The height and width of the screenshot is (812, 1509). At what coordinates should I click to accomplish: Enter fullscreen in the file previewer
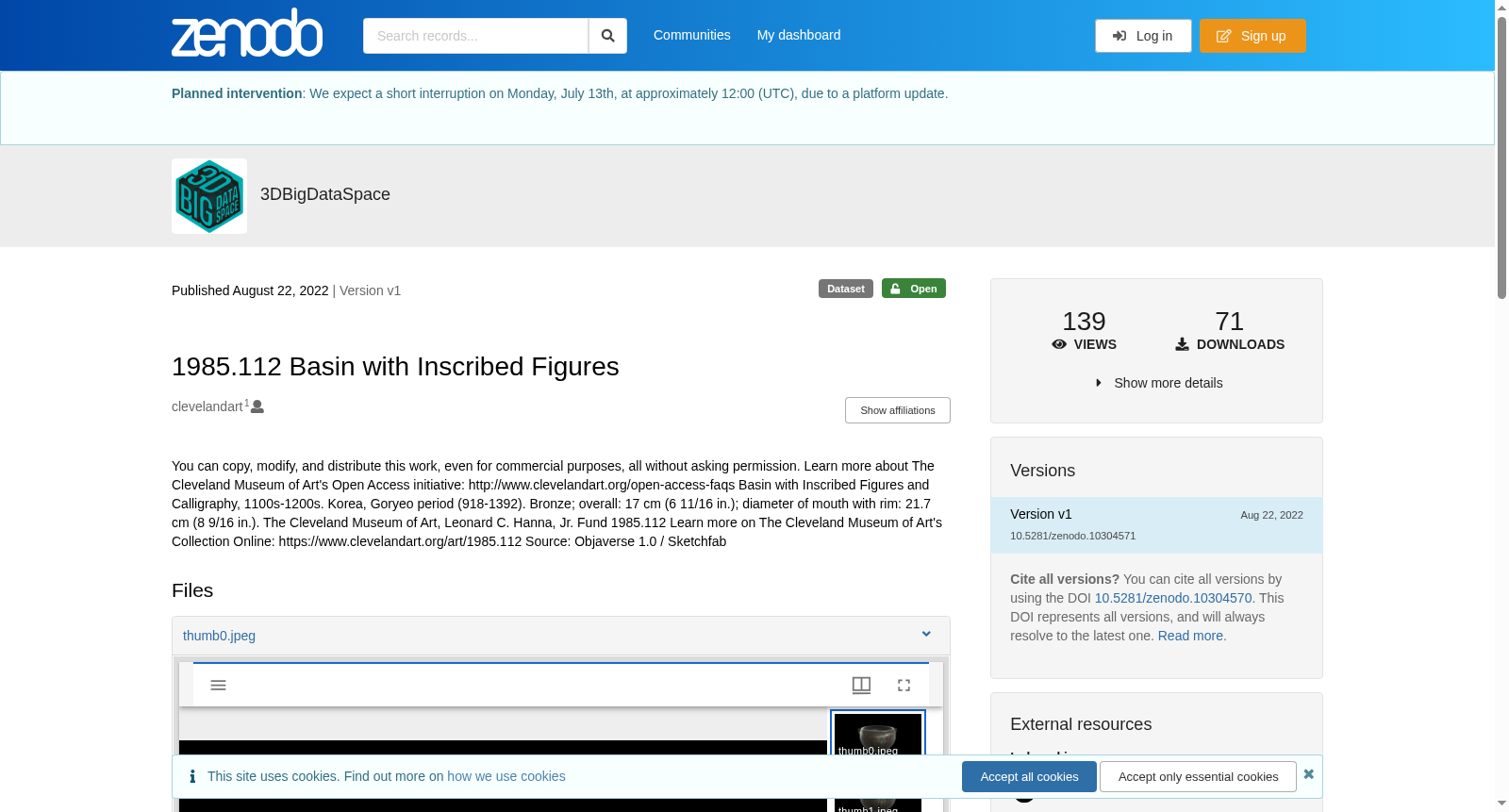click(x=904, y=685)
